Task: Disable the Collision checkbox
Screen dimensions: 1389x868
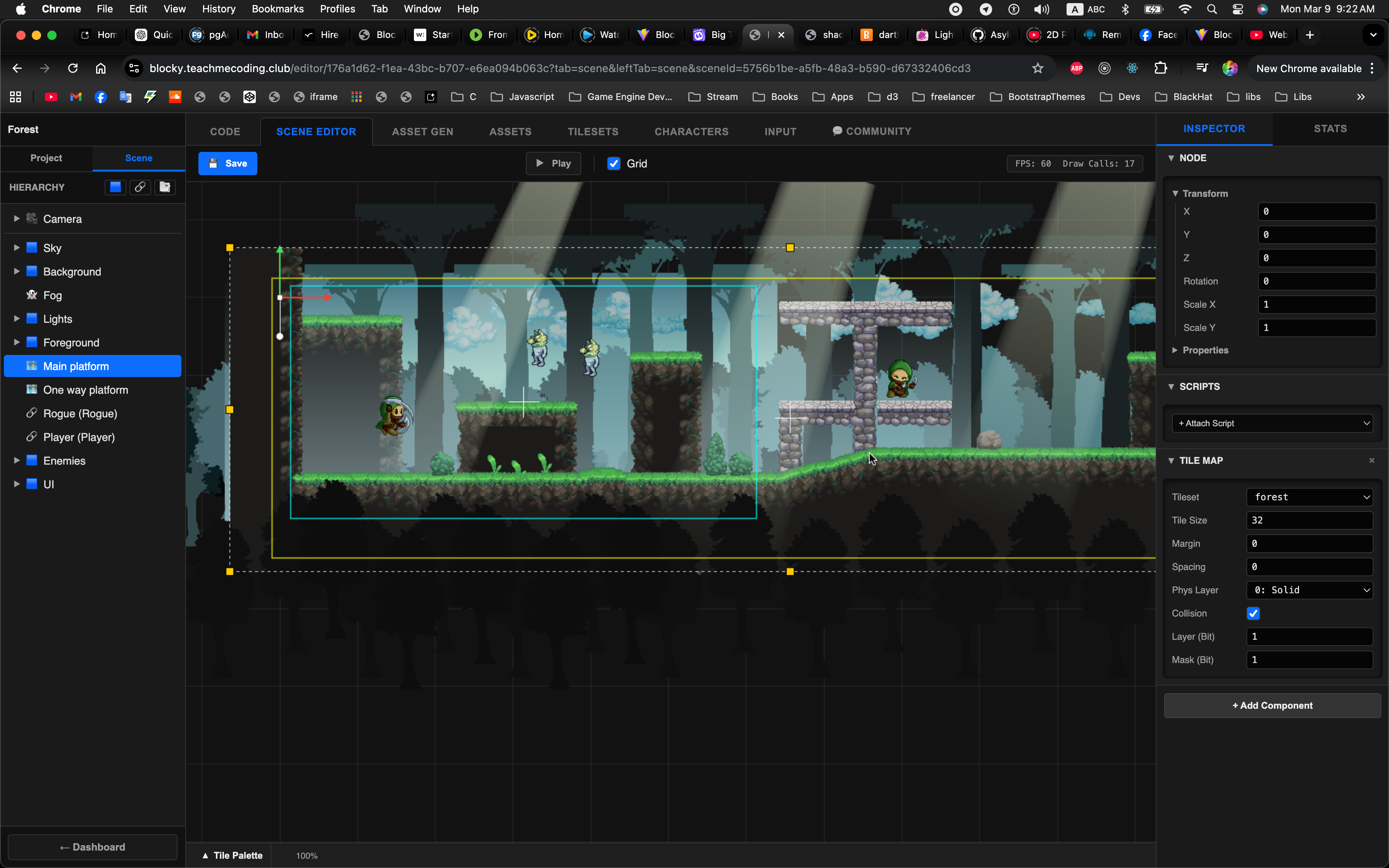Action: (x=1253, y=614)
